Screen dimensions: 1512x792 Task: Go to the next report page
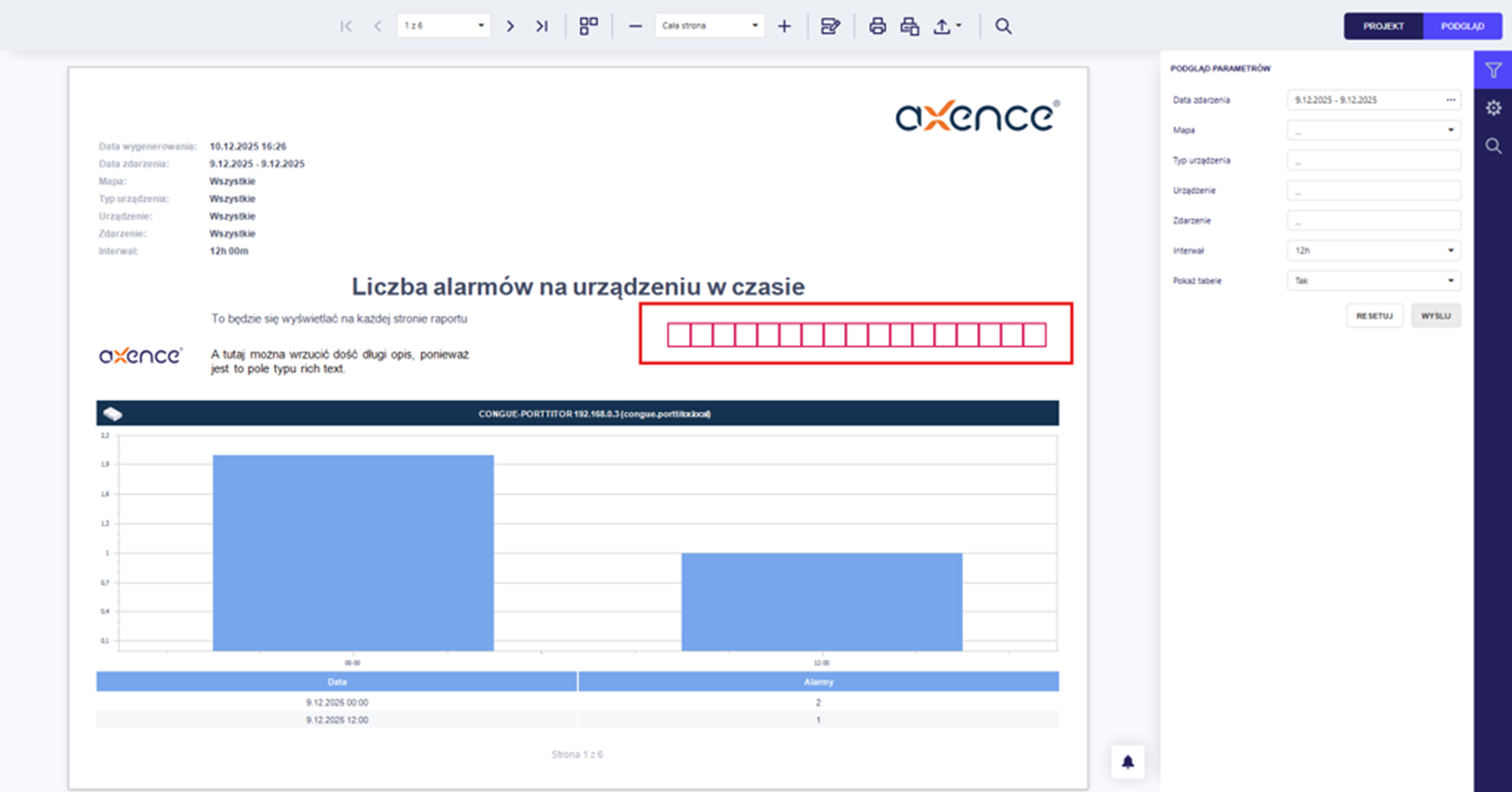(510, 26)
